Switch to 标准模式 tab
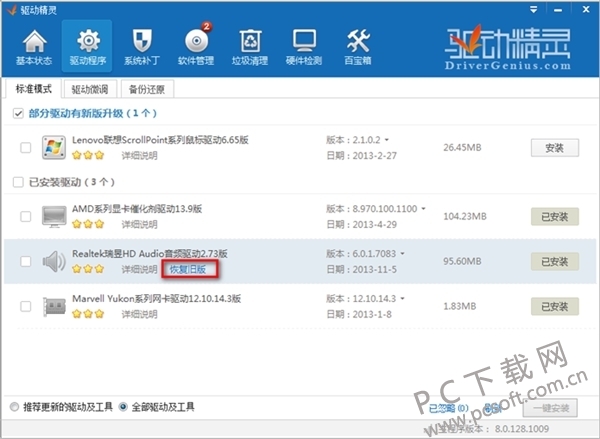 (x=33, y=89)
